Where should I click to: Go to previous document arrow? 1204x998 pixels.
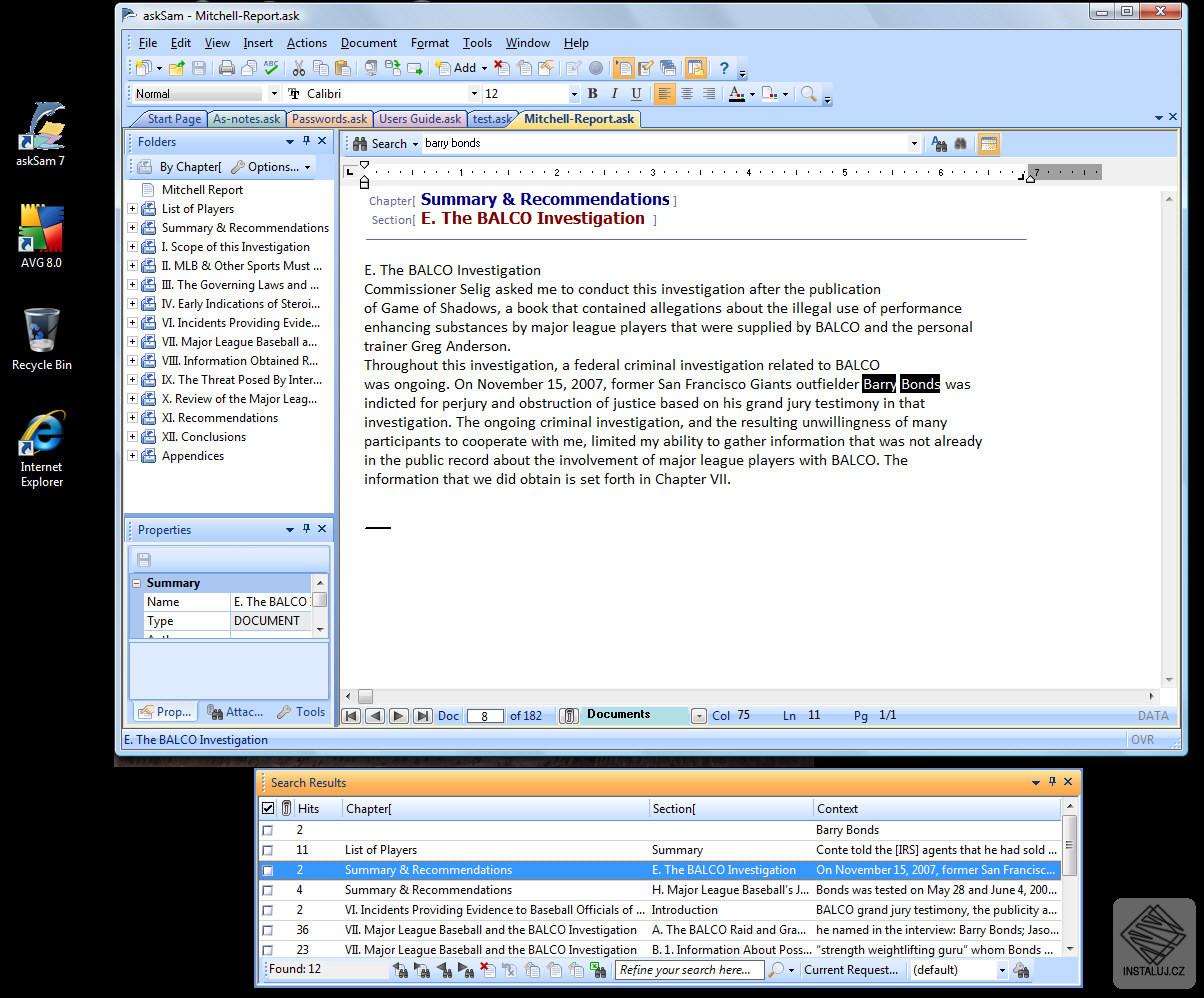(375, 715)
